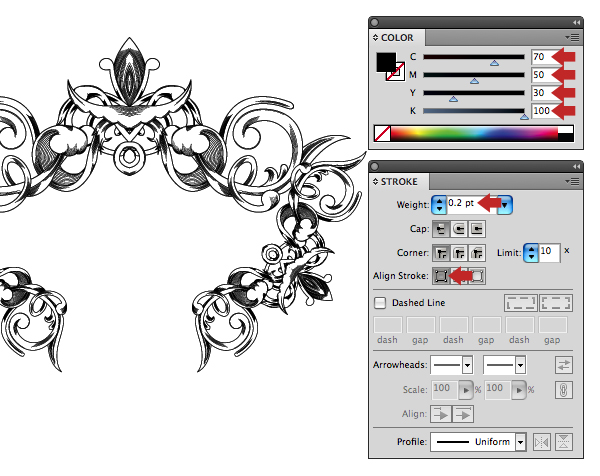Close the Stroke panel round button
The image size is (600, 476).
click(x=375, y=166)
